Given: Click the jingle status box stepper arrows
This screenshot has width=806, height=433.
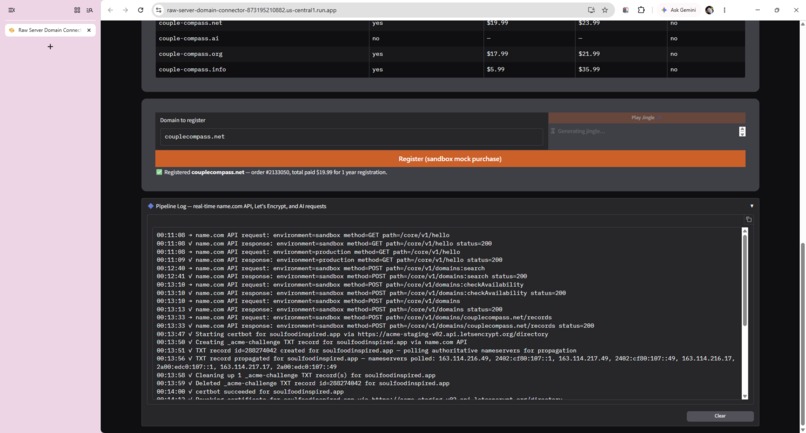Looking at the screenshot, I should 742,132.
